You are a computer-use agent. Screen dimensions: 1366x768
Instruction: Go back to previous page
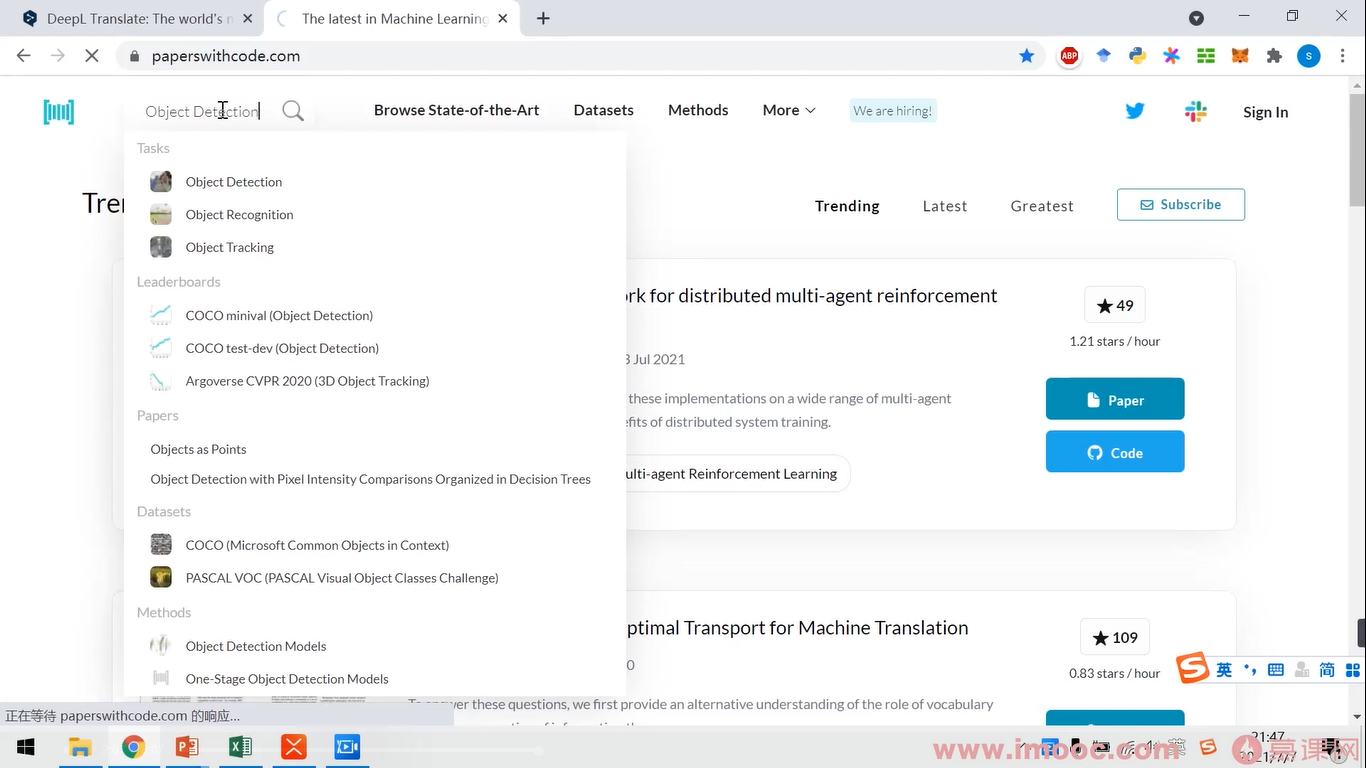click(24, 56)
